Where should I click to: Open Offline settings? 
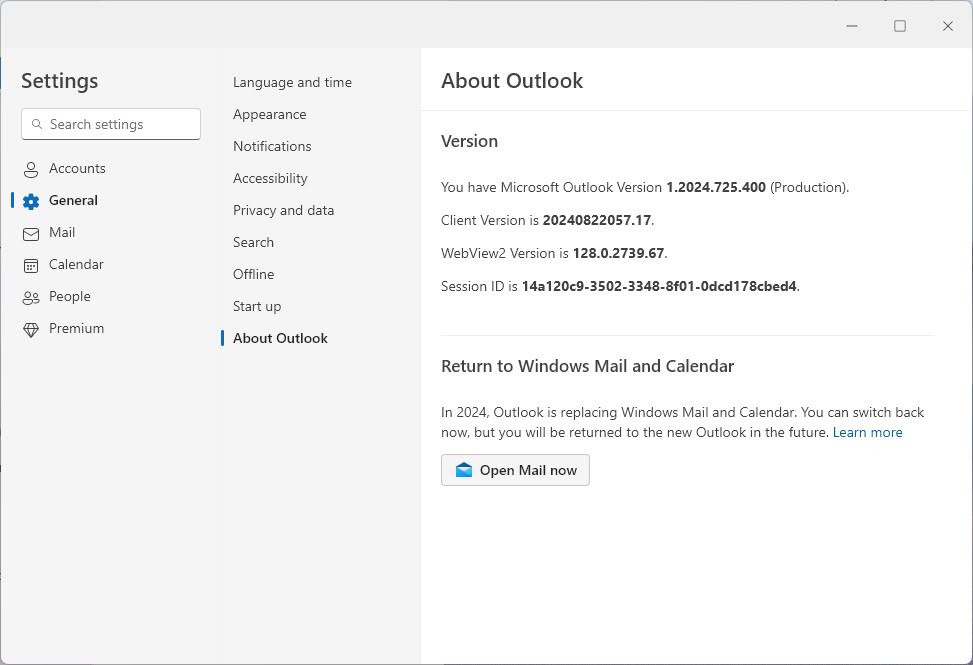(x=253, y=274)
